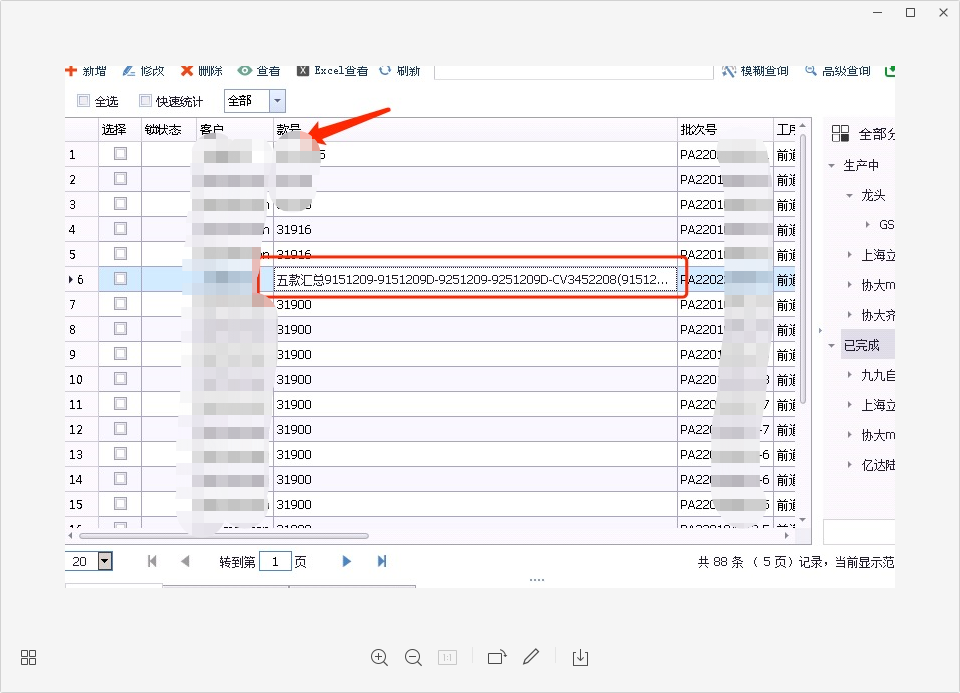Select the 龙头 tree item
Screen dimensions: 960x693
click(873, 196)
